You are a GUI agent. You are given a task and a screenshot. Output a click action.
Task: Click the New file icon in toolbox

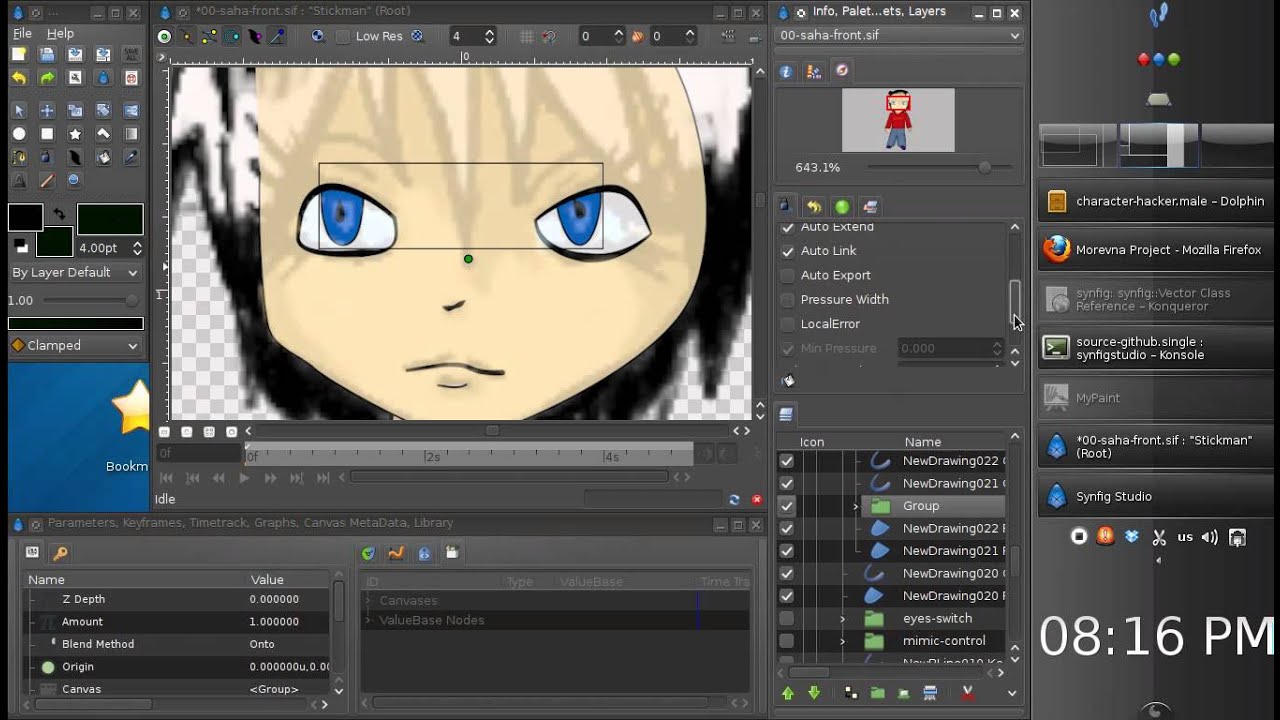coord(19,54)
